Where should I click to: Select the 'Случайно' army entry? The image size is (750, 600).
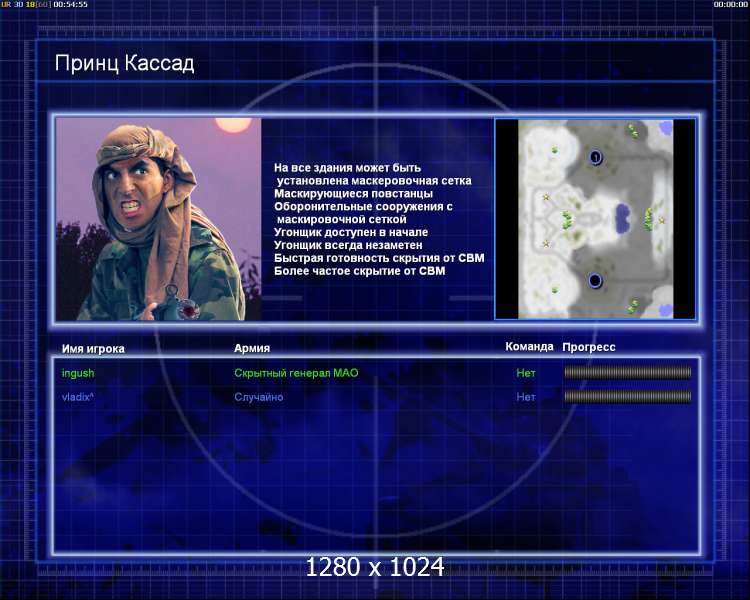point(259,397)
